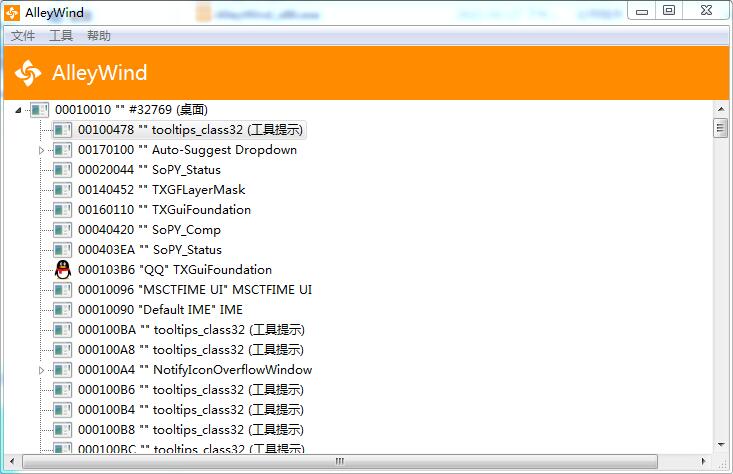Select row 000100BA tooltips_class32
Image resolution: width=733 pixels, height=474 pixels.
(191, 330)
